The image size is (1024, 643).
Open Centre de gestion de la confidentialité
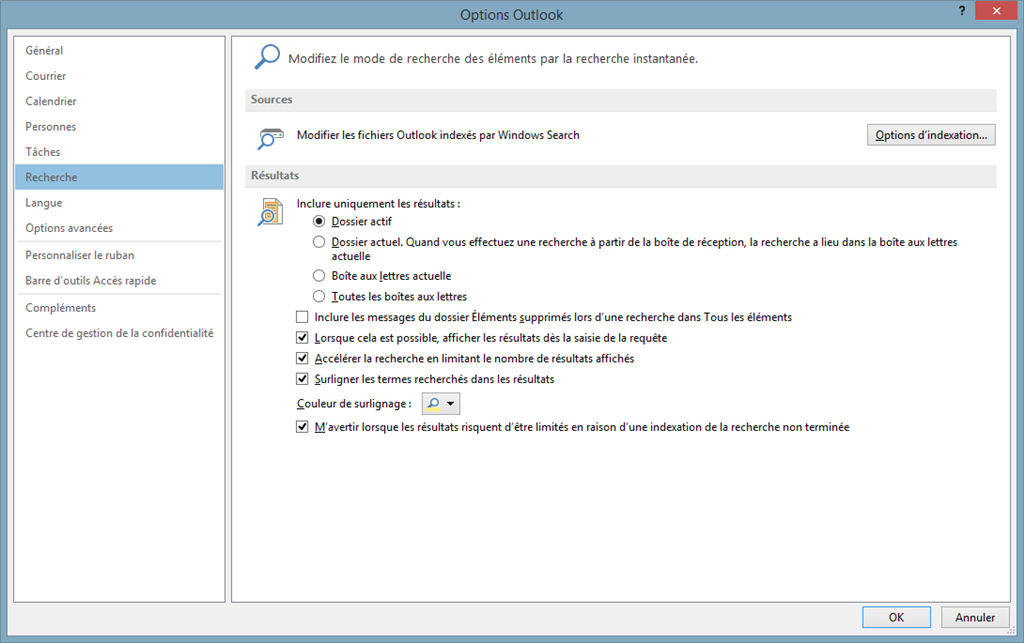[x=119, y=333]
